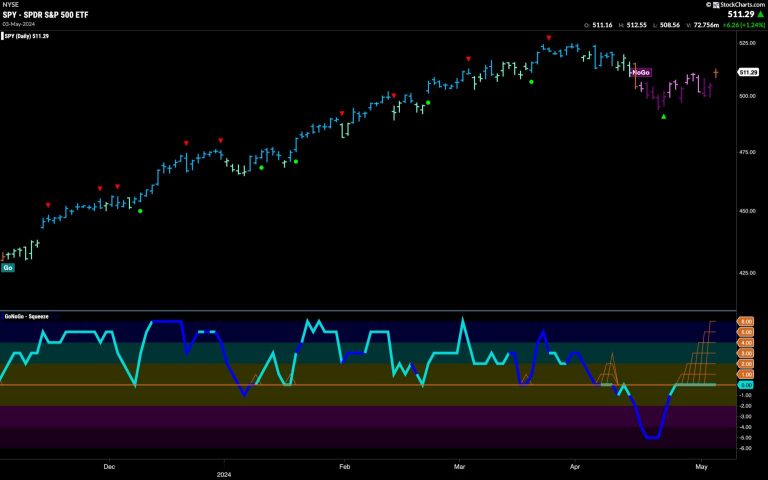Click the green dot marker in late February
The image size is (768, 480).
click(x=428, y=102)
